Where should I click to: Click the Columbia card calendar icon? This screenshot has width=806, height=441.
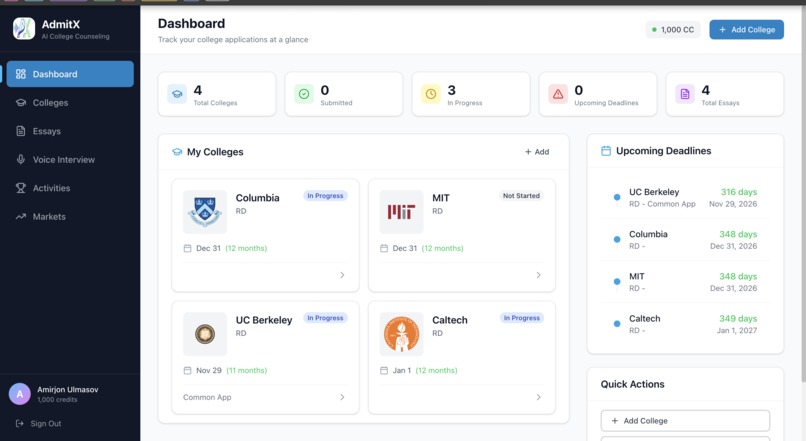(188, 248)
